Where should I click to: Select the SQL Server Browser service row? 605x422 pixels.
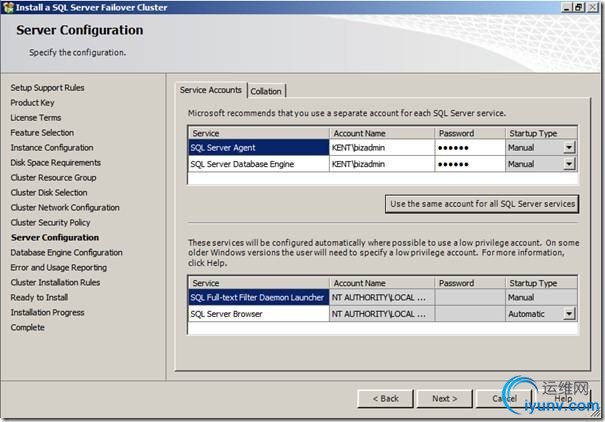click(259, 314)
